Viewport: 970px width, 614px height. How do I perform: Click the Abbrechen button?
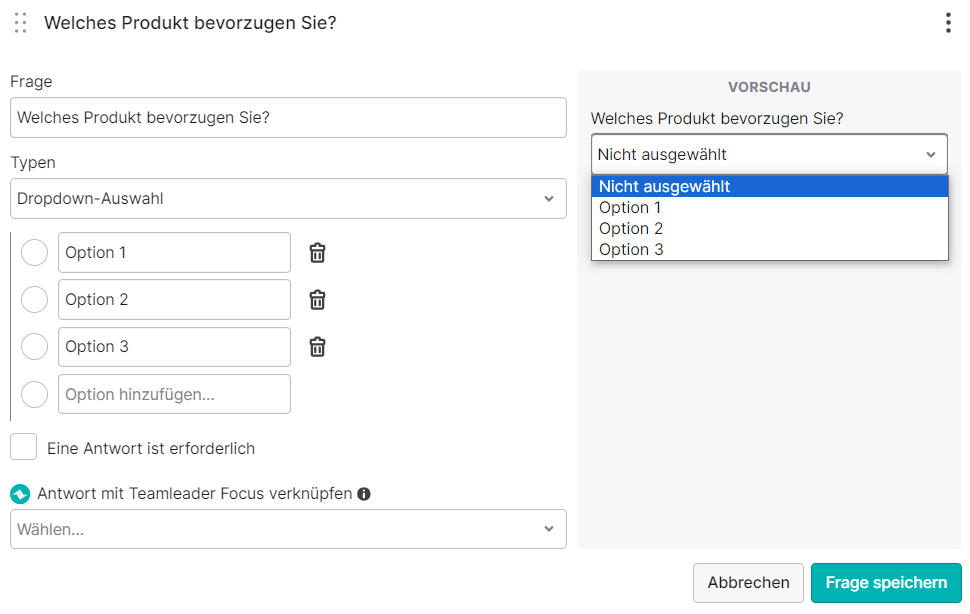pos(748,583)
